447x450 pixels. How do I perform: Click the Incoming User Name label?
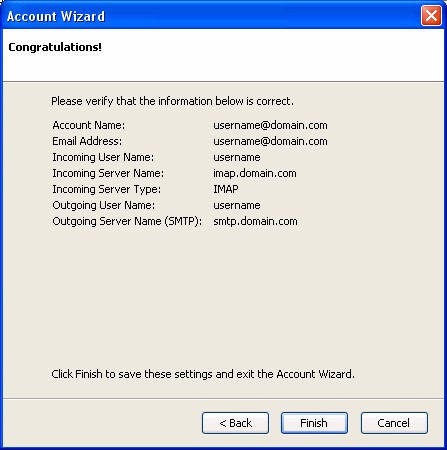tap(103, 157)
